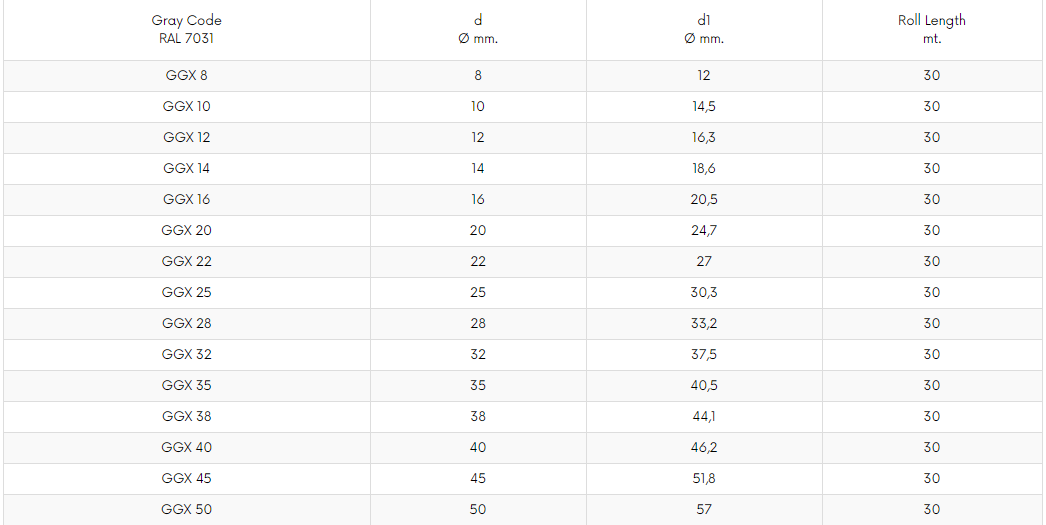Click the GGX 10 row code
Screen dimensions: 1046x525
click(x=187, y=107)
